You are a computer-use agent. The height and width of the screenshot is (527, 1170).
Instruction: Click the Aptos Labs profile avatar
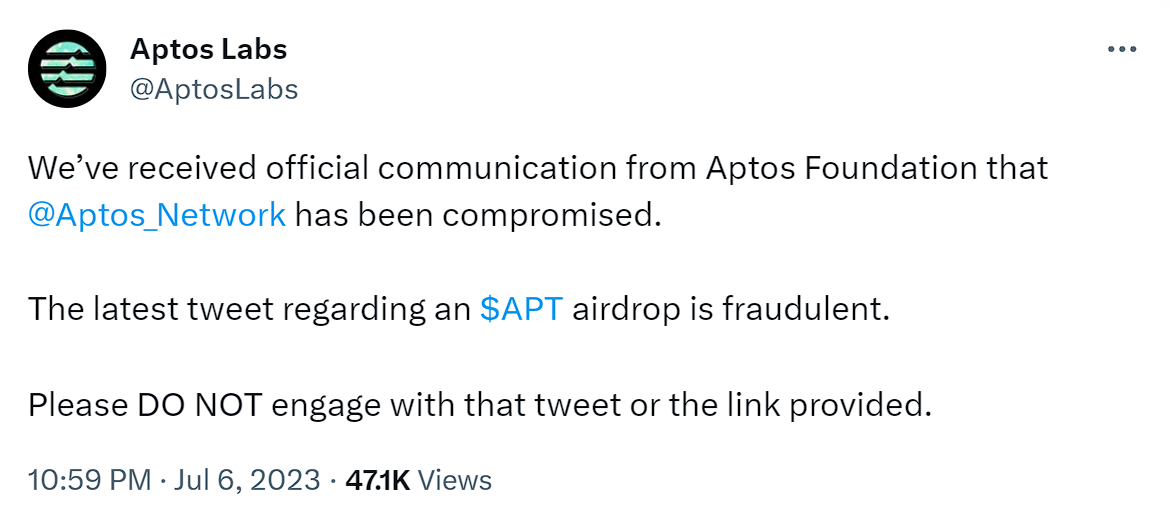67,69
